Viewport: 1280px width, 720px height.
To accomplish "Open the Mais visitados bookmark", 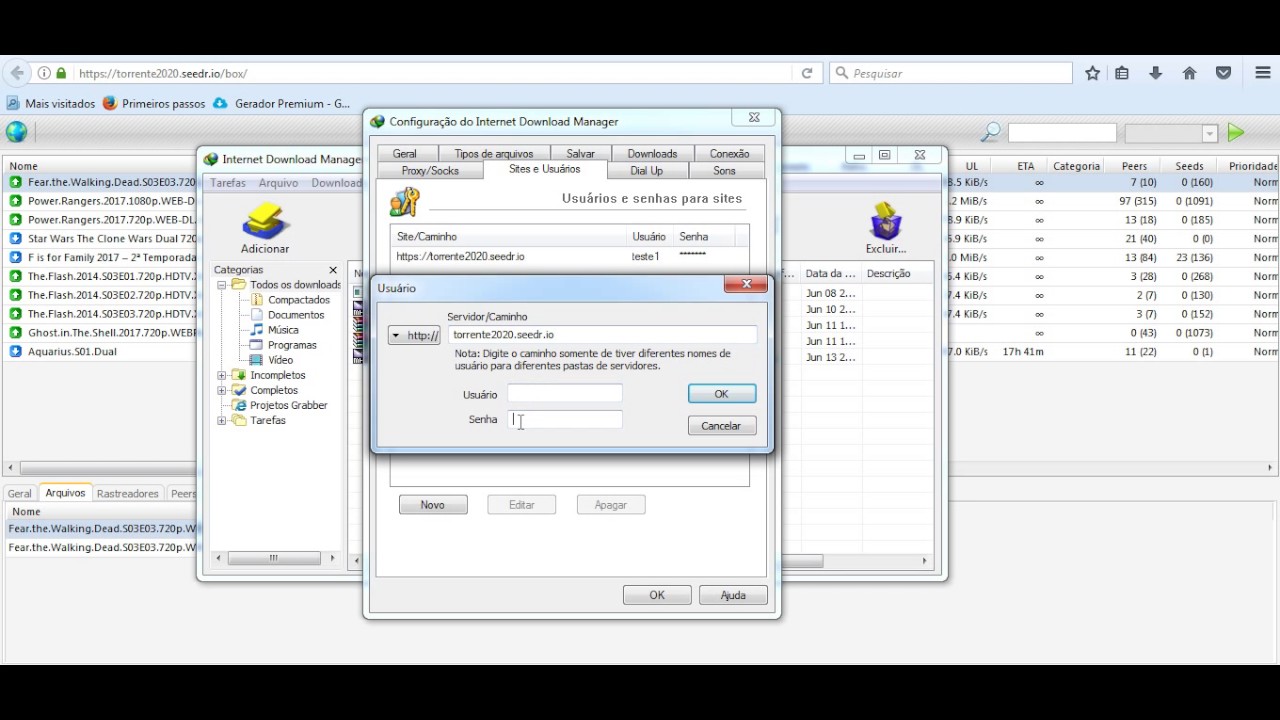I will pyautogui.click(x=50, y=103).
